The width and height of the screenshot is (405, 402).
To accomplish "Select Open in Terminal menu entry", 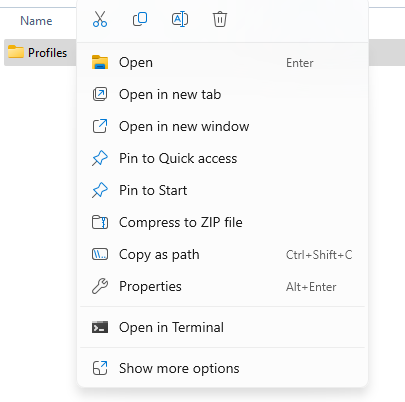I will (x=222, y=327).
